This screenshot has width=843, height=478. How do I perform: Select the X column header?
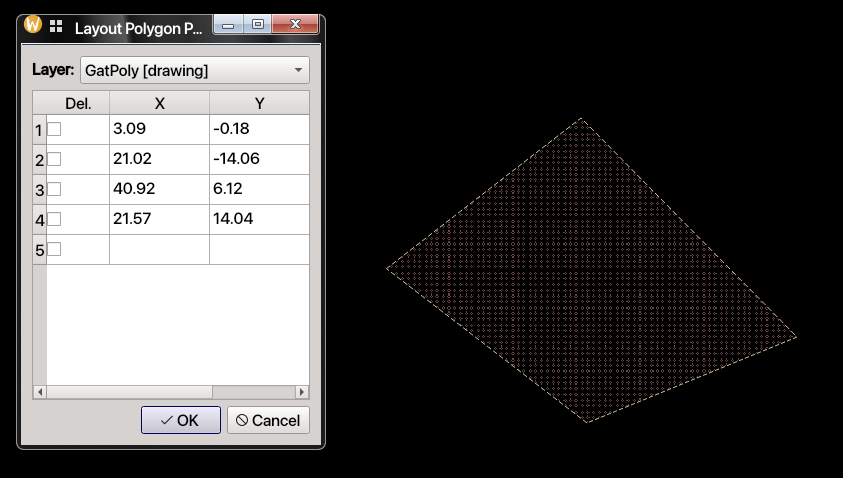159,103
